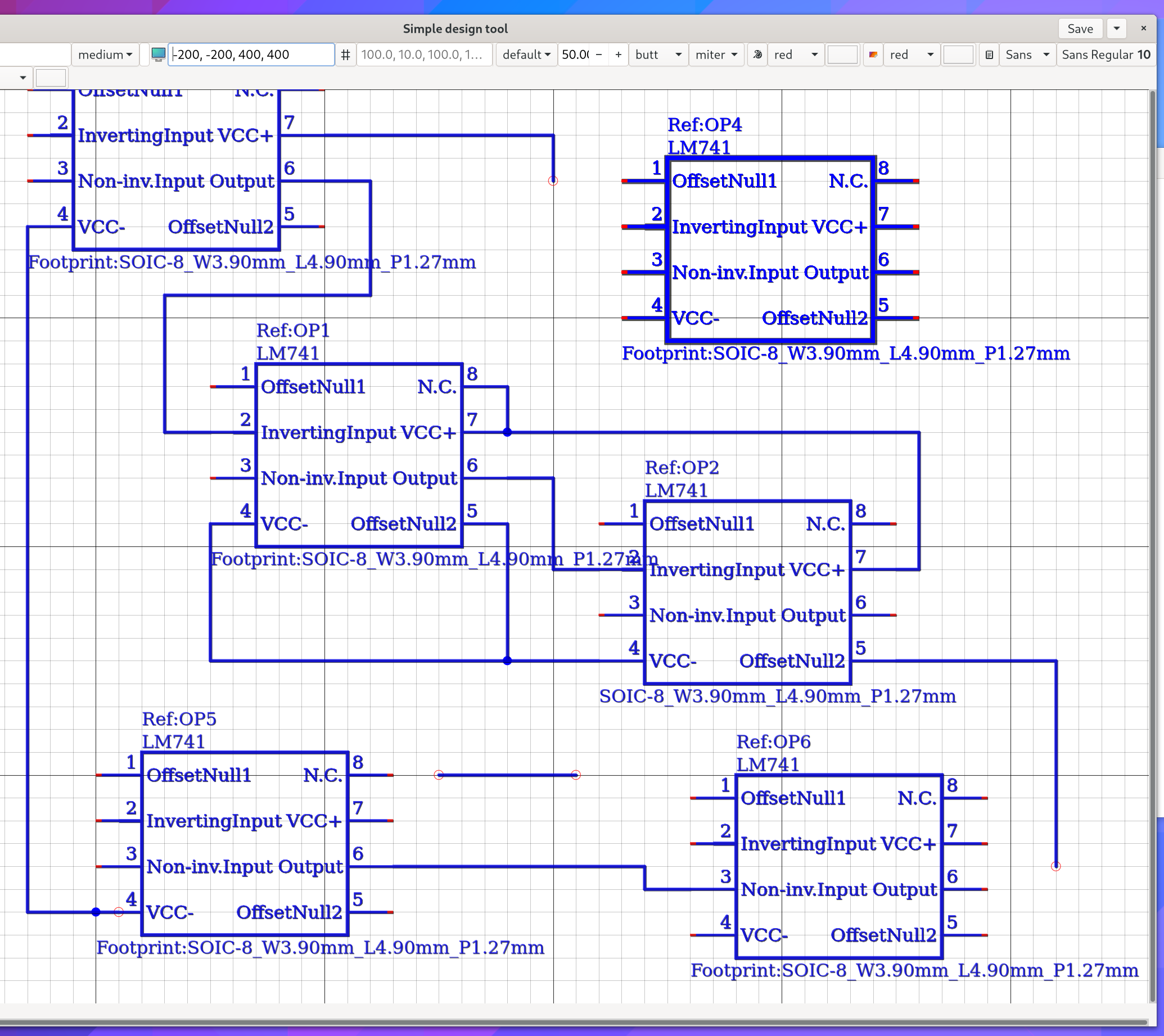The height and width of the screenshot is (1036, 1164).
Task: Open the 'medium' size dropdown
Action: pyautogui.click(x=105, y=54)
